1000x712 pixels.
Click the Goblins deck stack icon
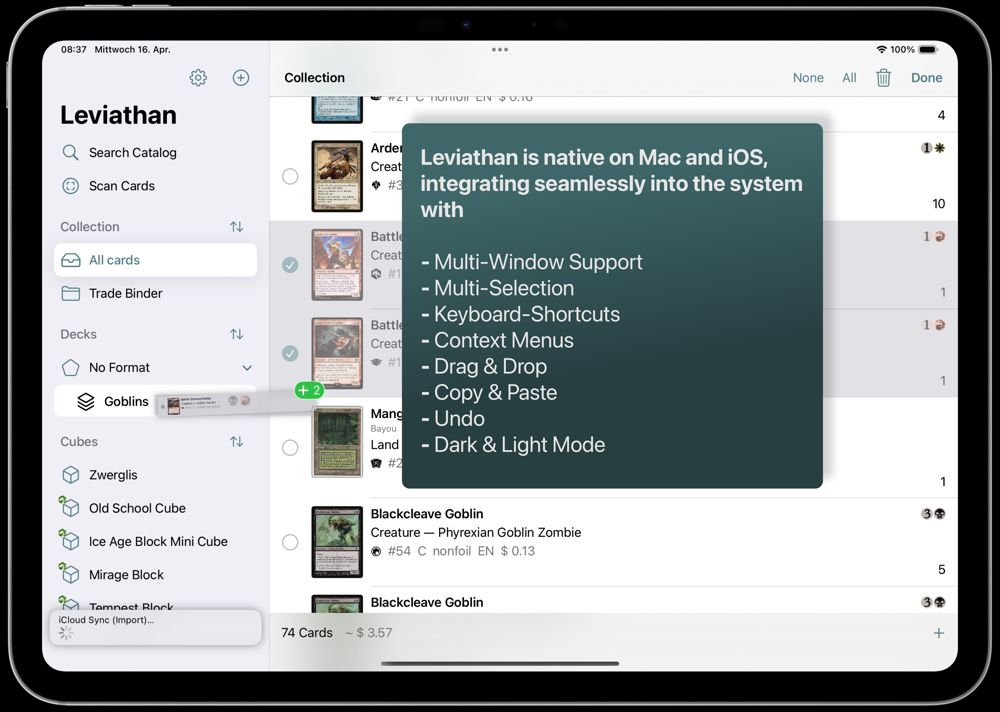85,401
